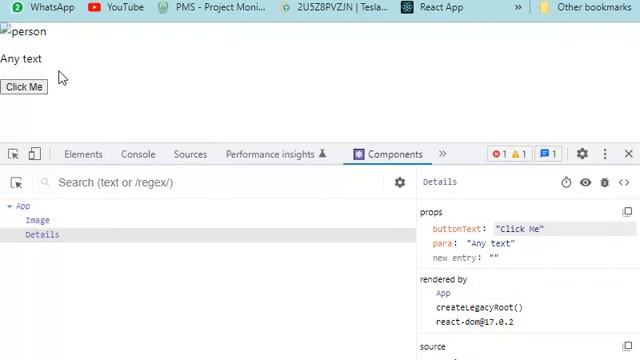The image size is (640, 360).
Task: Collapse the App tree node arrow
Action: (x=9, y=207)
